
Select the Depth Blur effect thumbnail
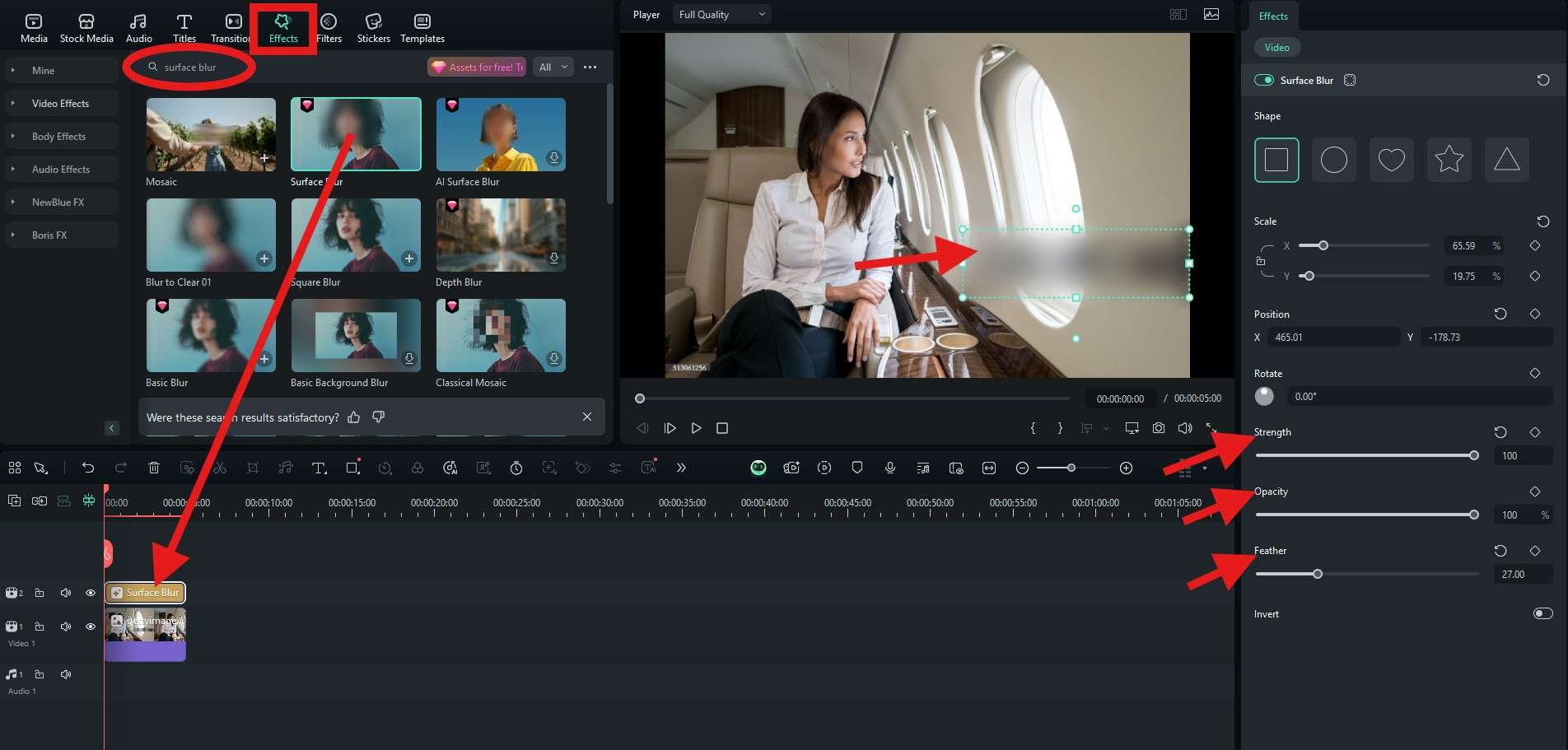501,235
